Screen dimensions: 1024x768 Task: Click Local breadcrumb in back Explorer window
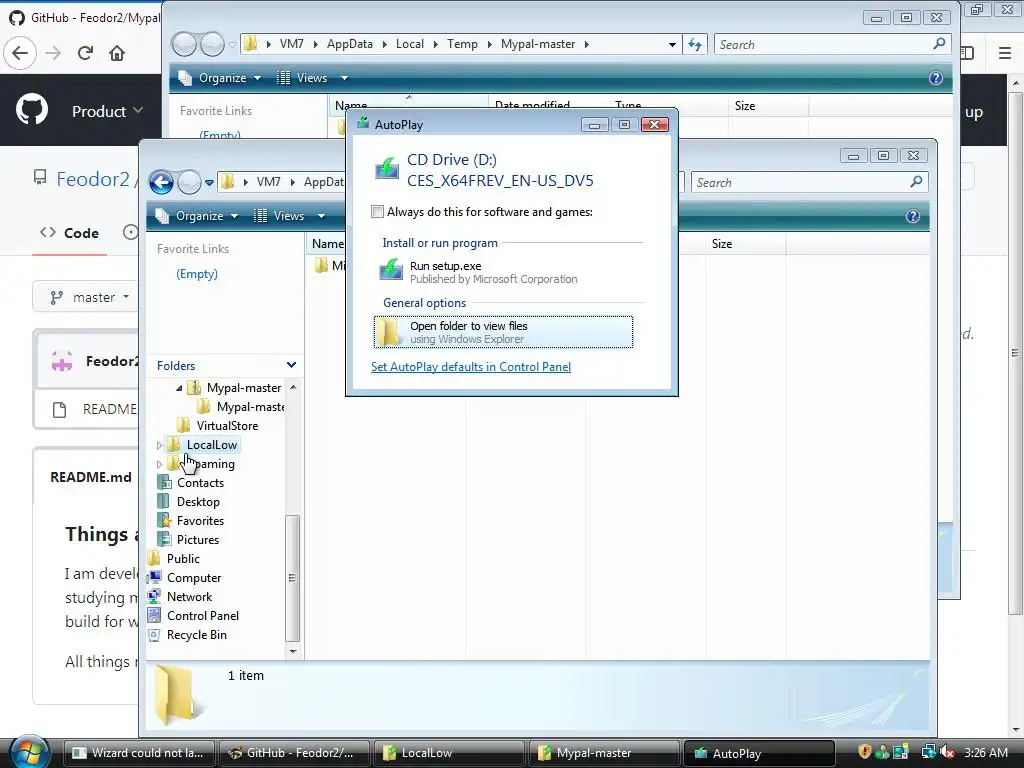point(409,44)
